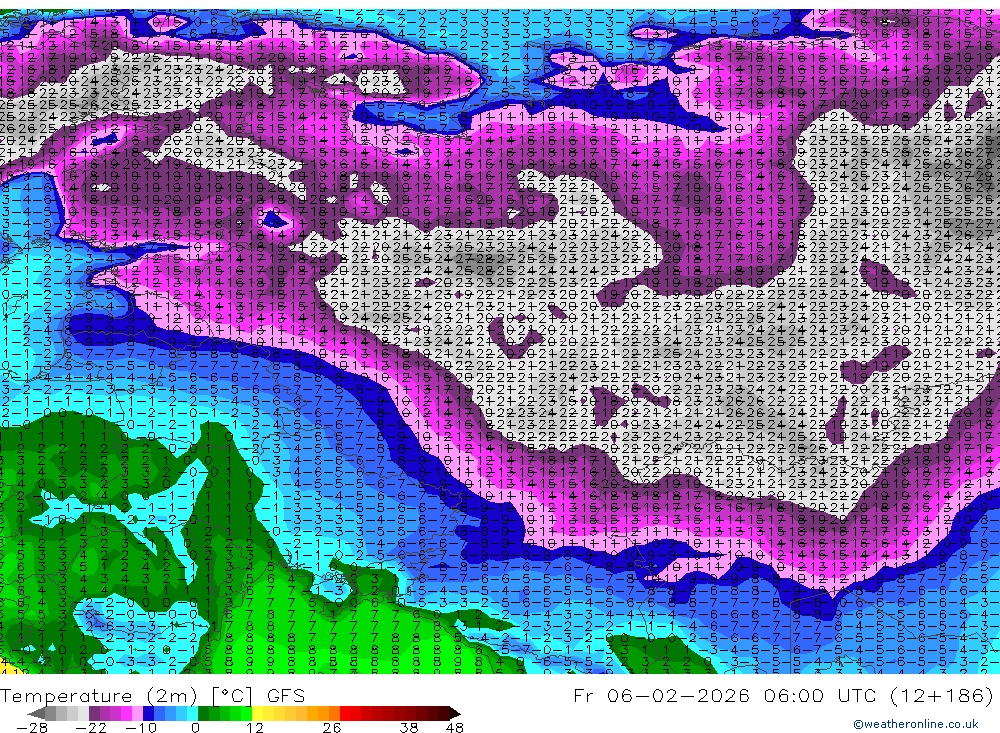This screenshot has height=733, width=1000.
Task: Click the '38' legend label
Action: (x=409, y=728)
